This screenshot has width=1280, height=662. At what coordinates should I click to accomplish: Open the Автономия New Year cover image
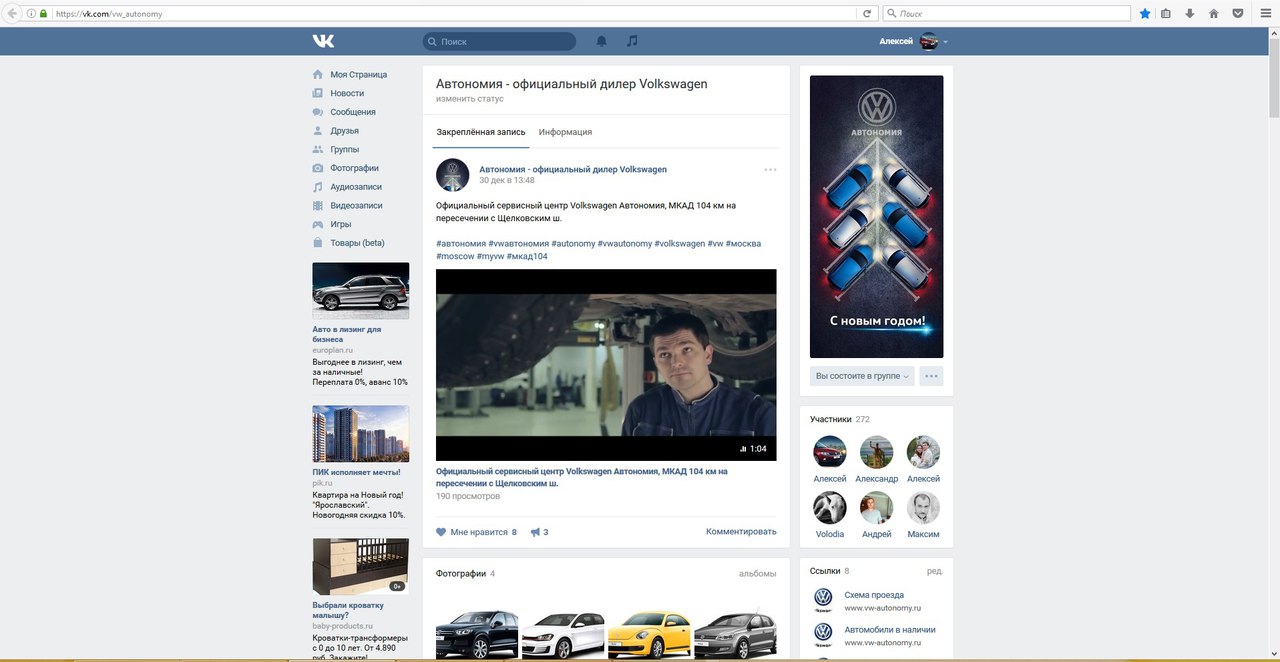pos(877,217)
